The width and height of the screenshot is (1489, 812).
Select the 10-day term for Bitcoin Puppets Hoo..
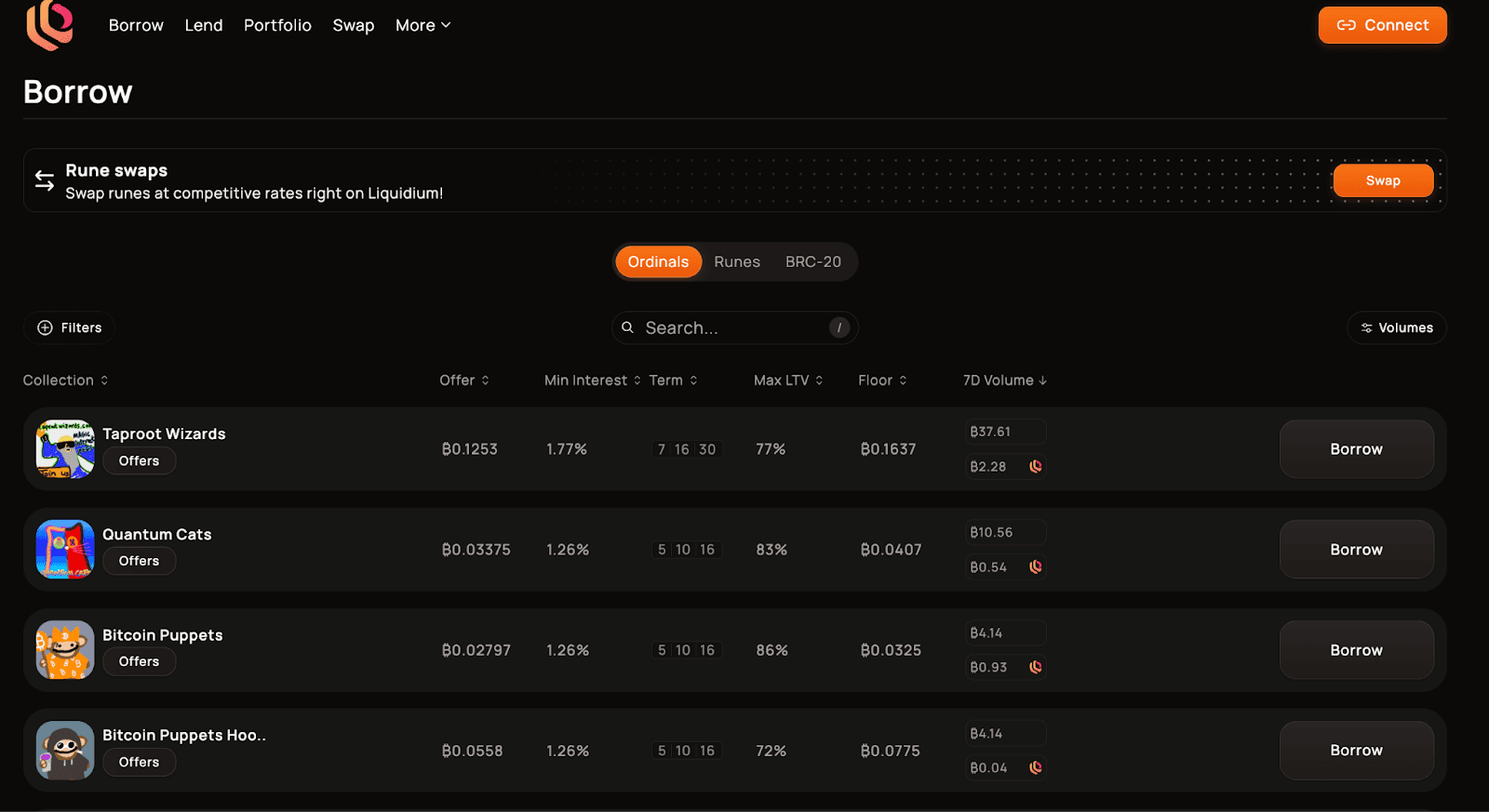pos(683,751)
